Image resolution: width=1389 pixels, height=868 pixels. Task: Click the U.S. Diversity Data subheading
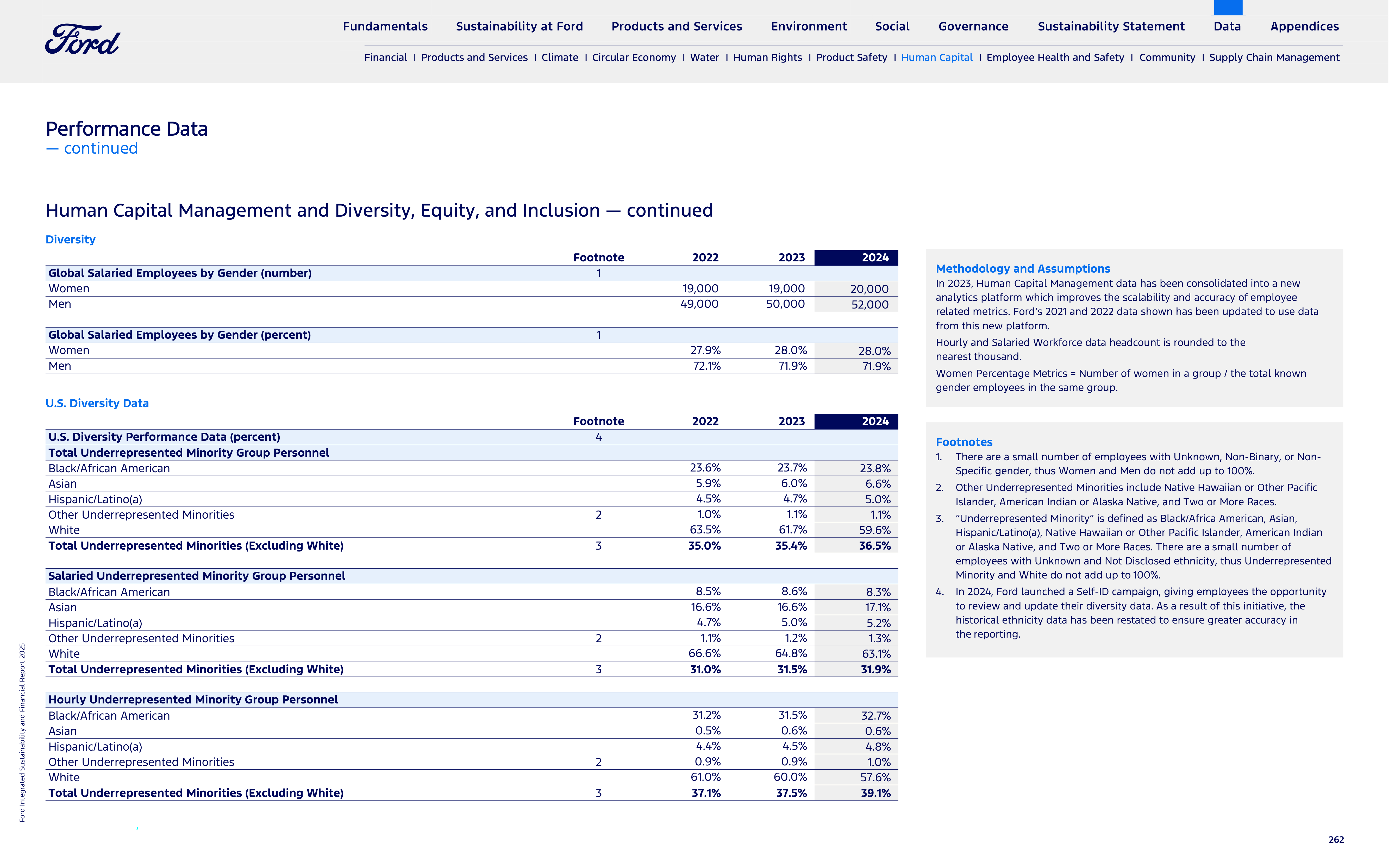(97, 403)
